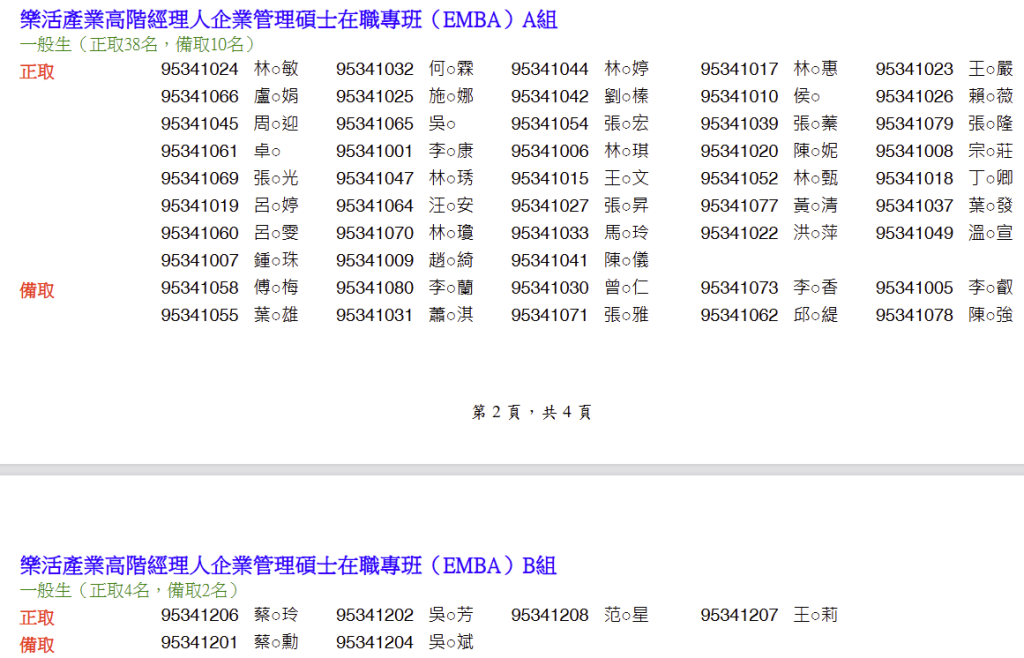Viewport: 1024px width, 658px height.
Task: Select applicant number 95341078
Action: coord(914,315)
